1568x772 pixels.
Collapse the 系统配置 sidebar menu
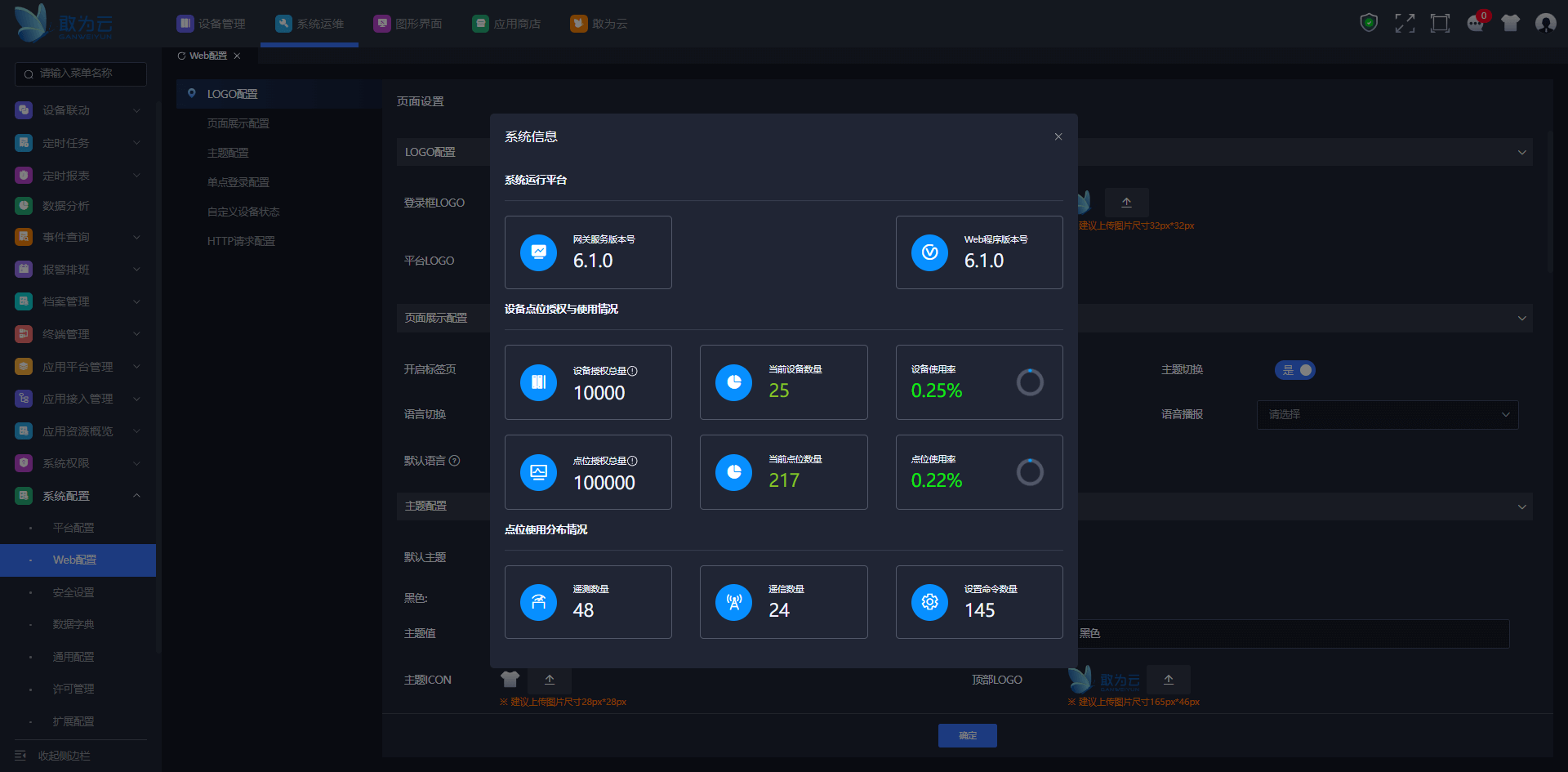tap(136, 496)
